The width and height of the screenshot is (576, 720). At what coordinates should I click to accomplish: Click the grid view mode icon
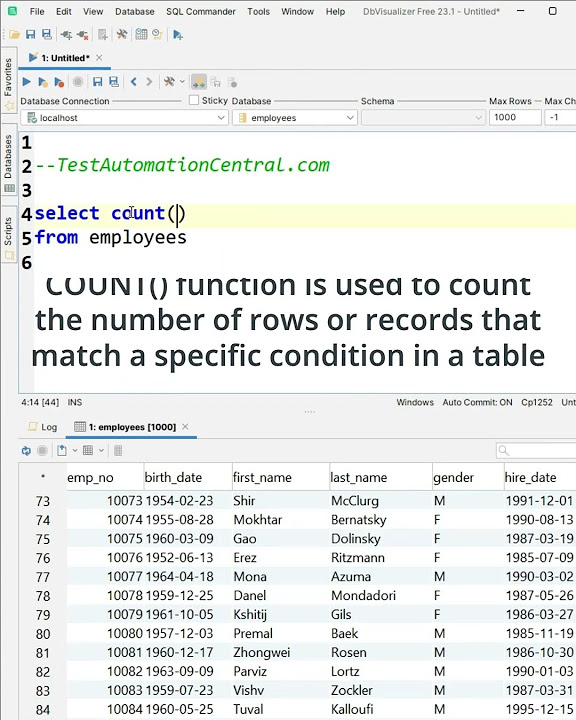click(x=88, y=450)
